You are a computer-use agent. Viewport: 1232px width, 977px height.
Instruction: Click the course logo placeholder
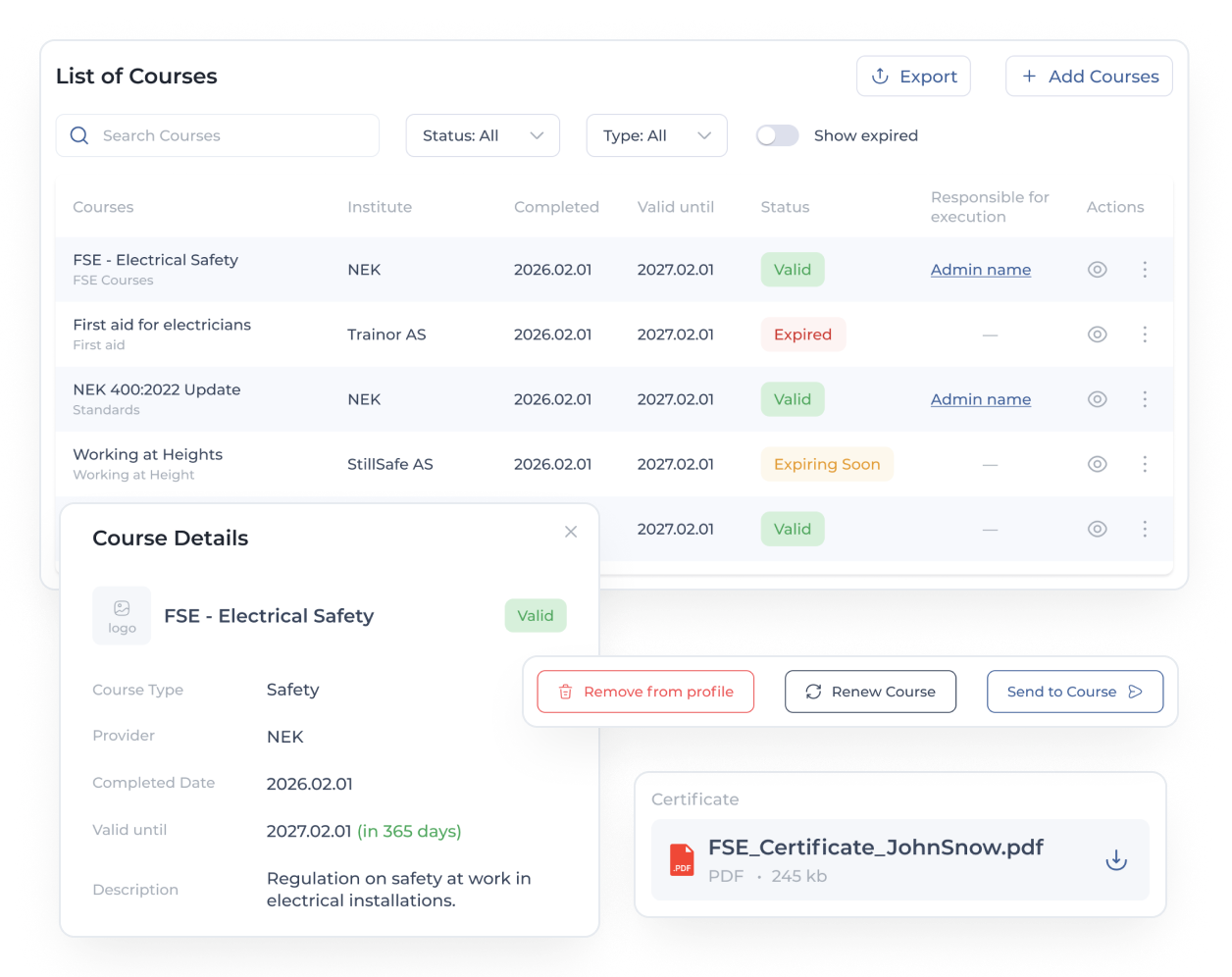tap(122, 616)
